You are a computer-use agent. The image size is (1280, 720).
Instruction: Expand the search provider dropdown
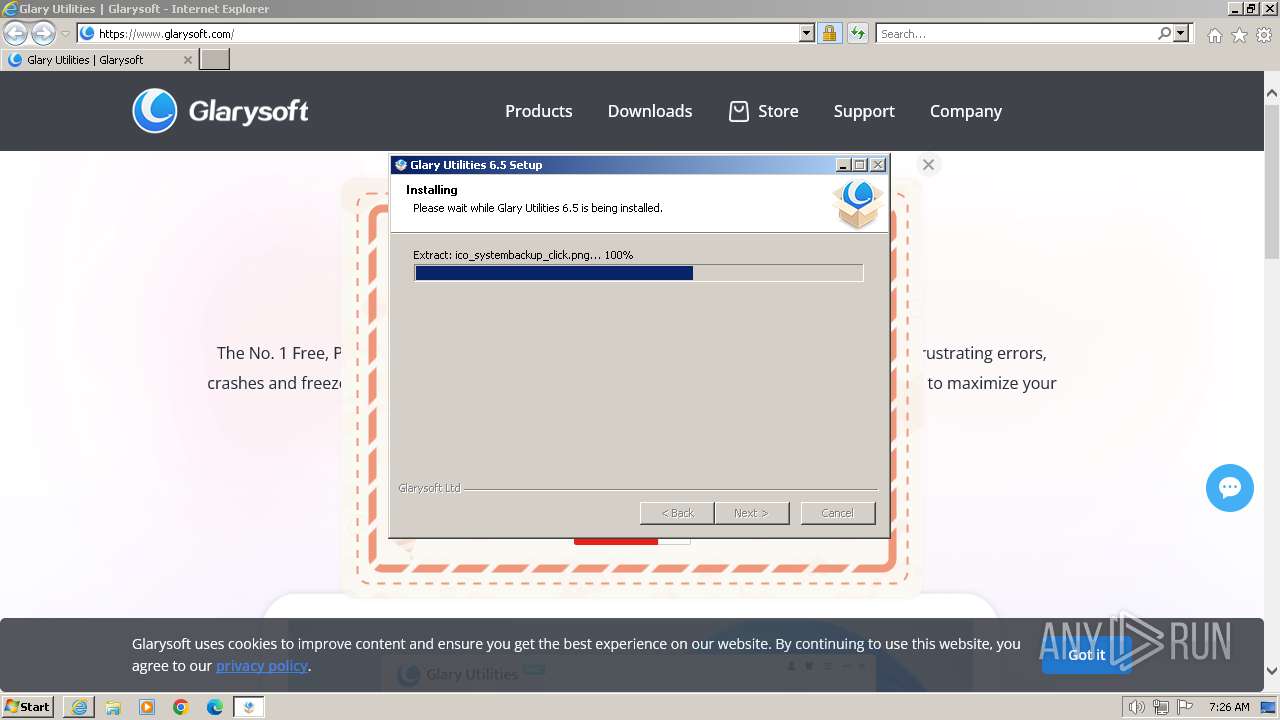[1181, 33]
